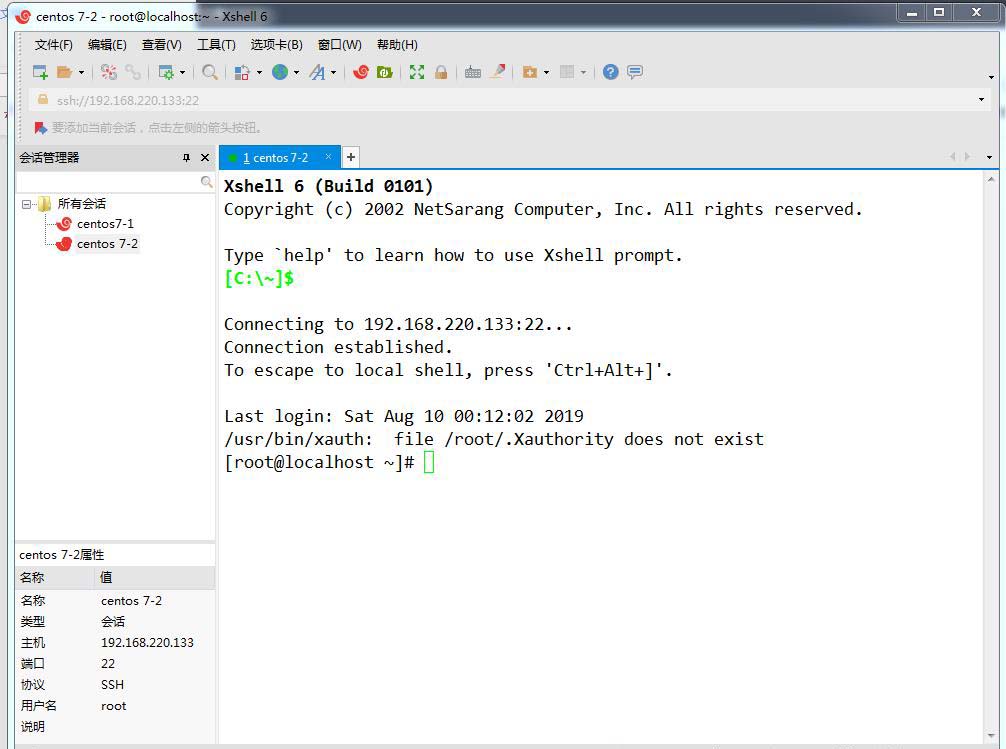
Task: Select the centos 7-2 session in tree
Action: tap(107, 244)
